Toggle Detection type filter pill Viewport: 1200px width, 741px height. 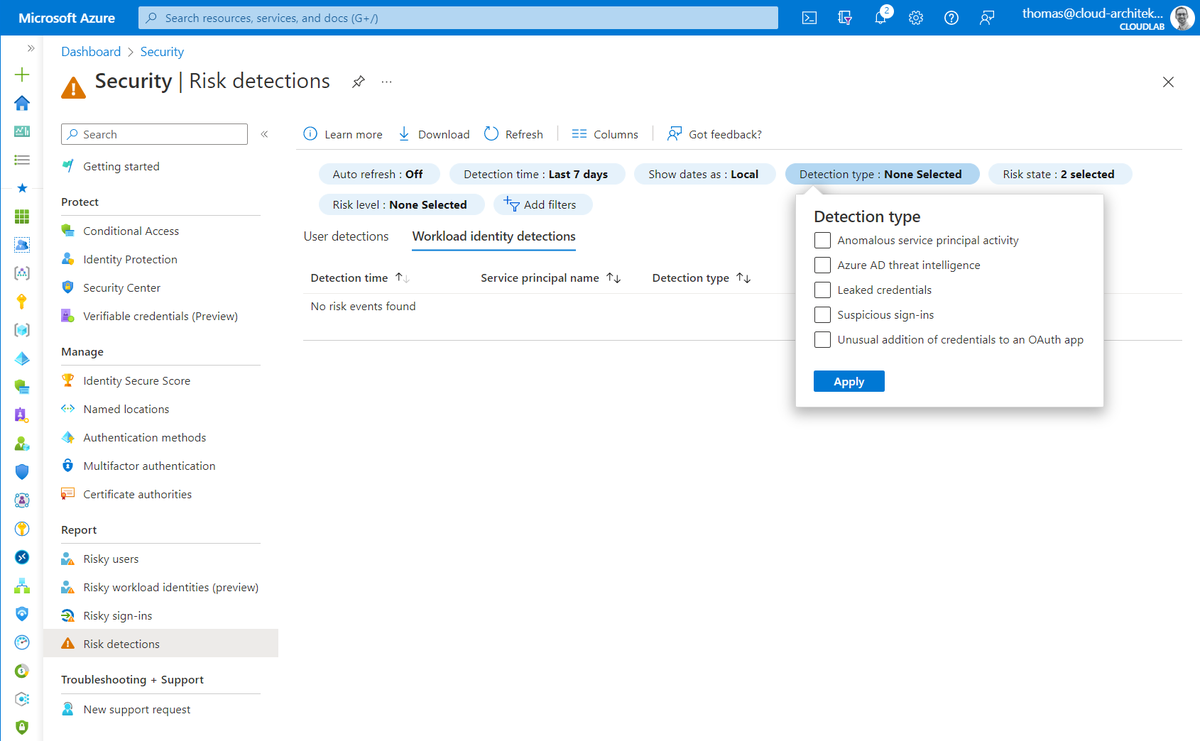[x=881, y=174]
